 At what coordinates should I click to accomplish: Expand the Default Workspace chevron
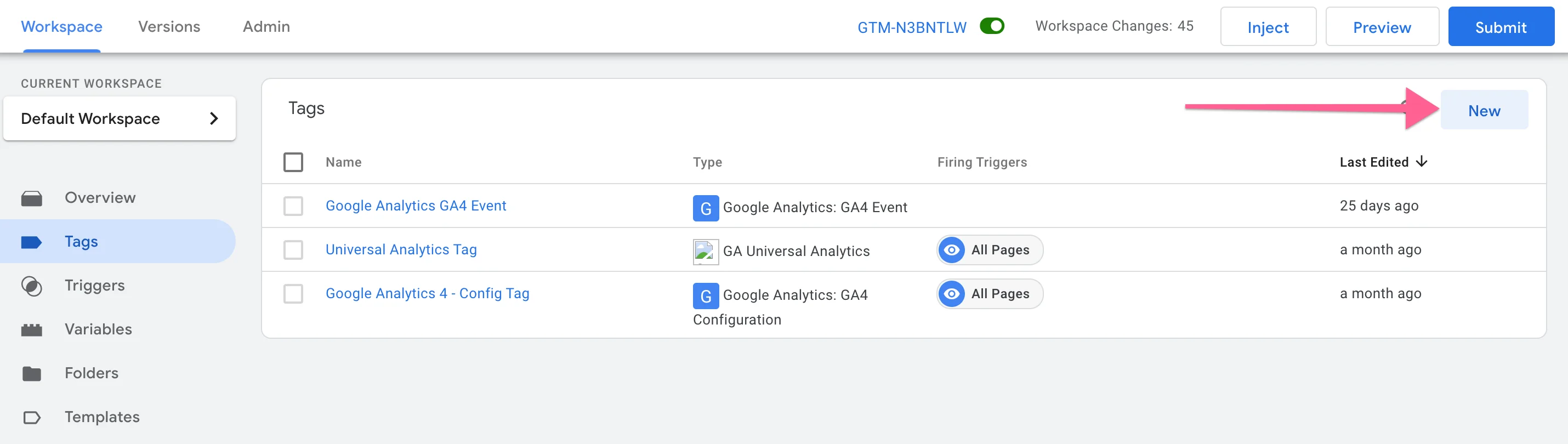pyautogui.click(x=214, y=118)
